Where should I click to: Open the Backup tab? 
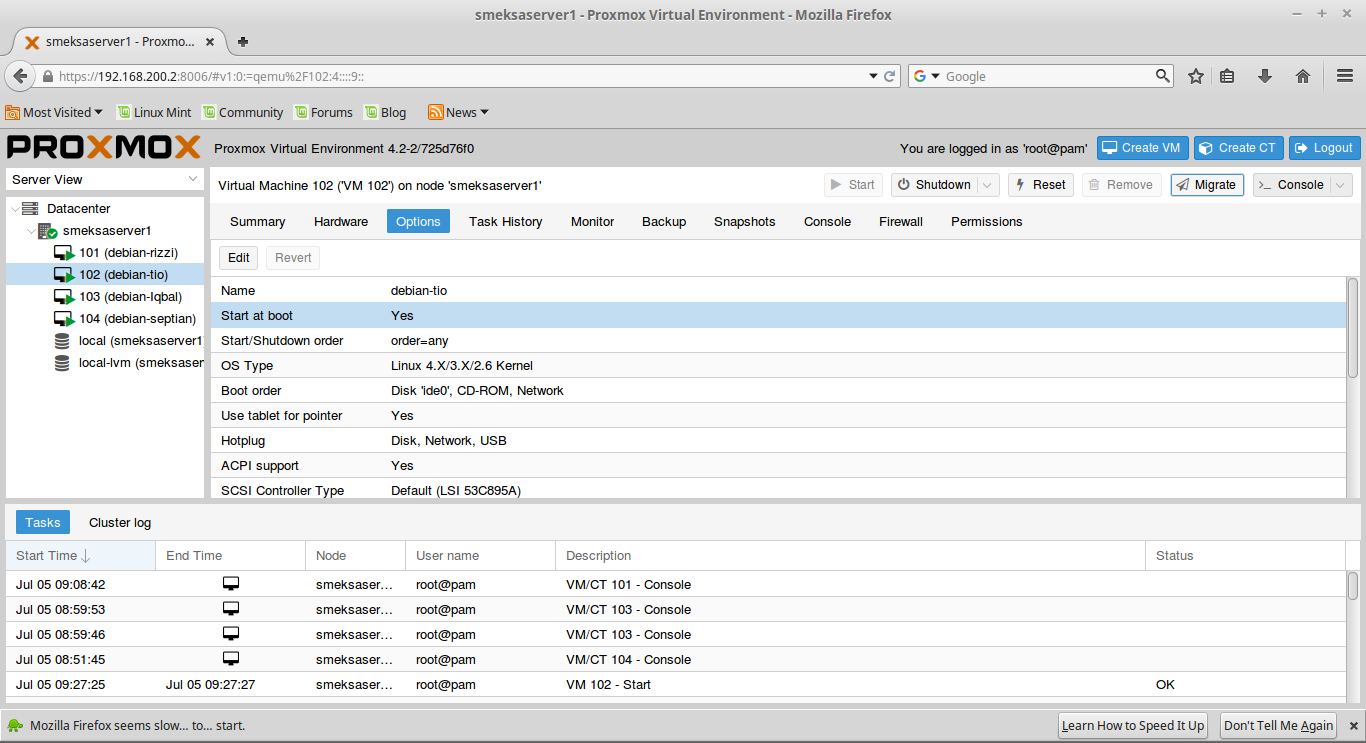[664, 222]
